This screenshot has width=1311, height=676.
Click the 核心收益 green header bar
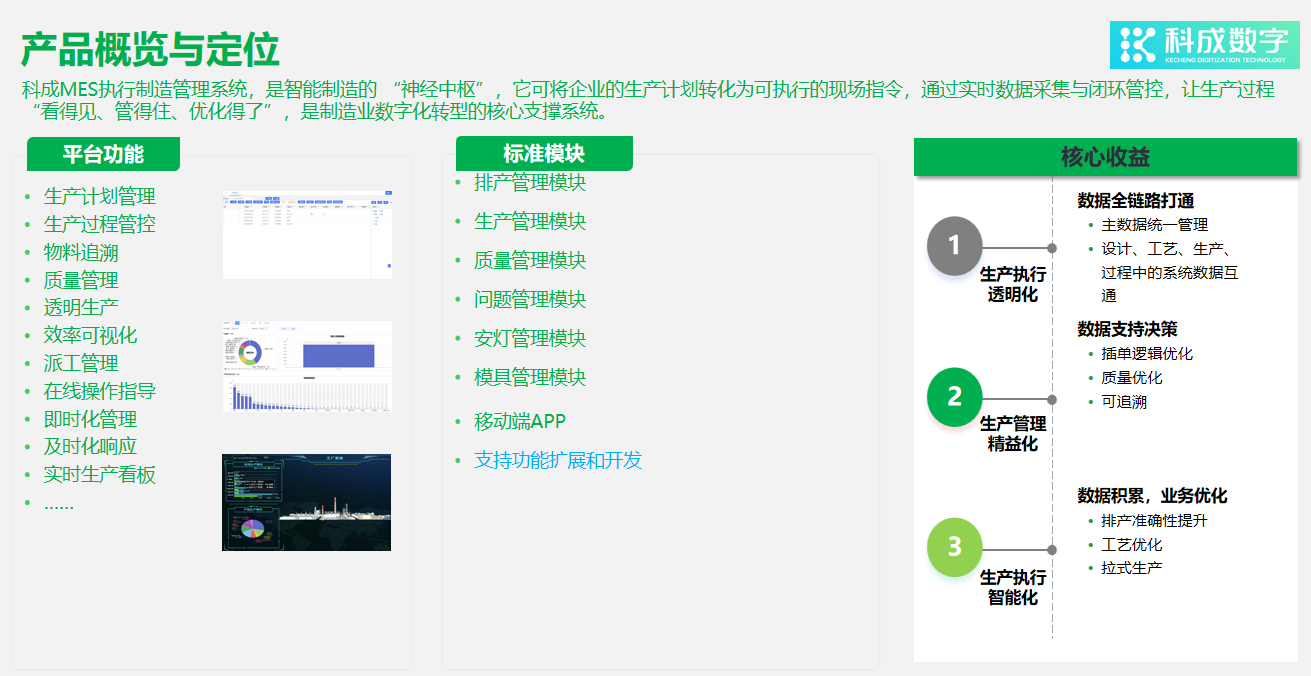tap(1105, 157)
